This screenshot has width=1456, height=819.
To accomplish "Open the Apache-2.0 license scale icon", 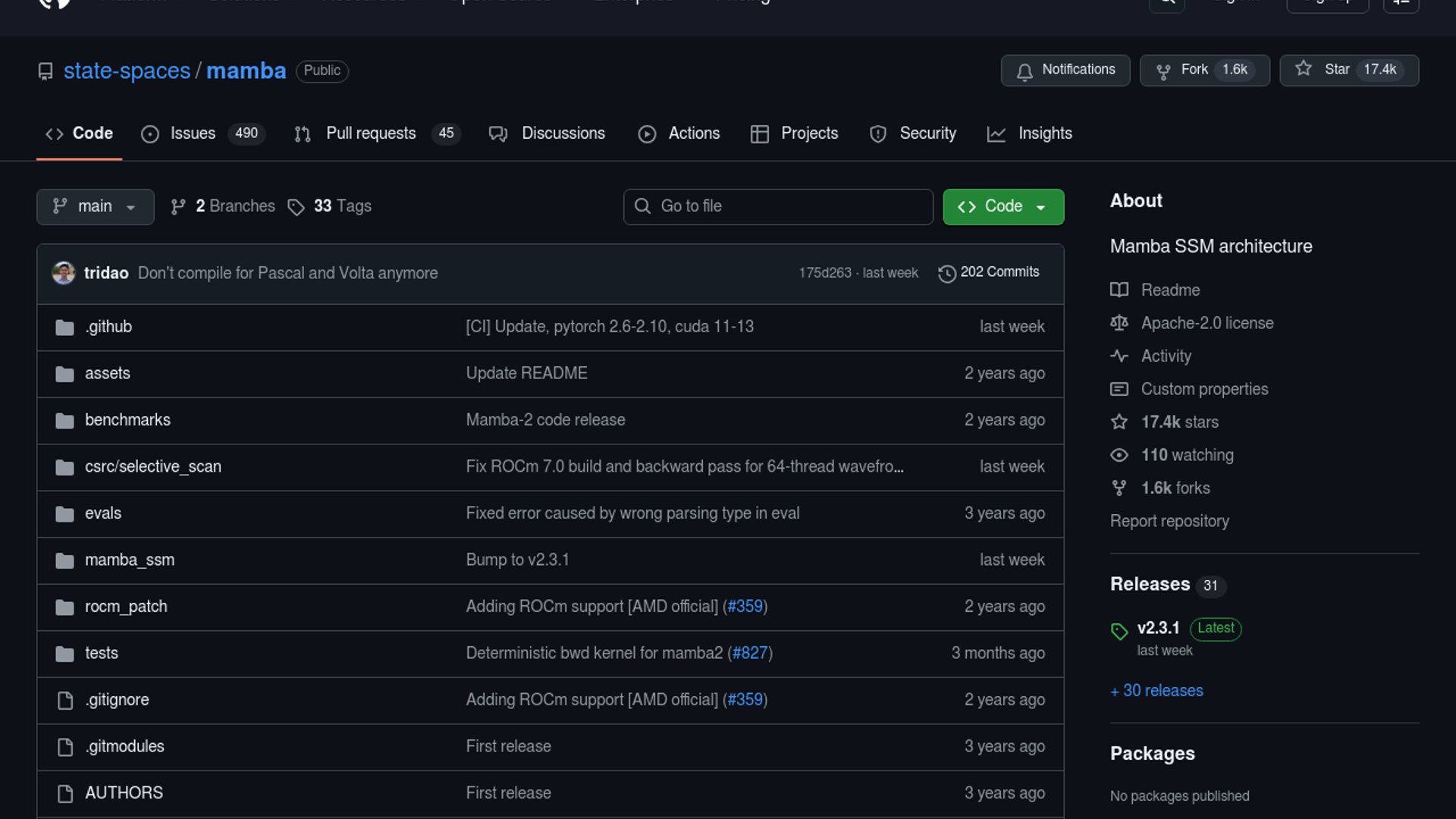I will click(x=1119, y=323).
